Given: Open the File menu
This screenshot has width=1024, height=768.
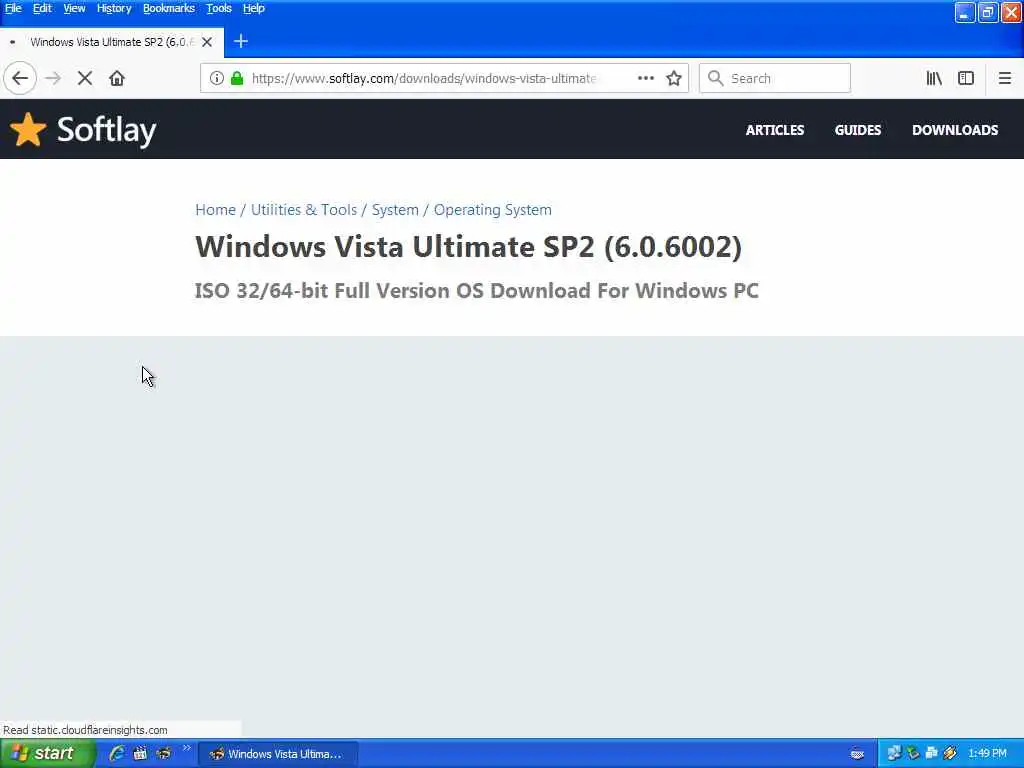Looking at the screenshot, I should pyautogui.click(x=13, y=8).
